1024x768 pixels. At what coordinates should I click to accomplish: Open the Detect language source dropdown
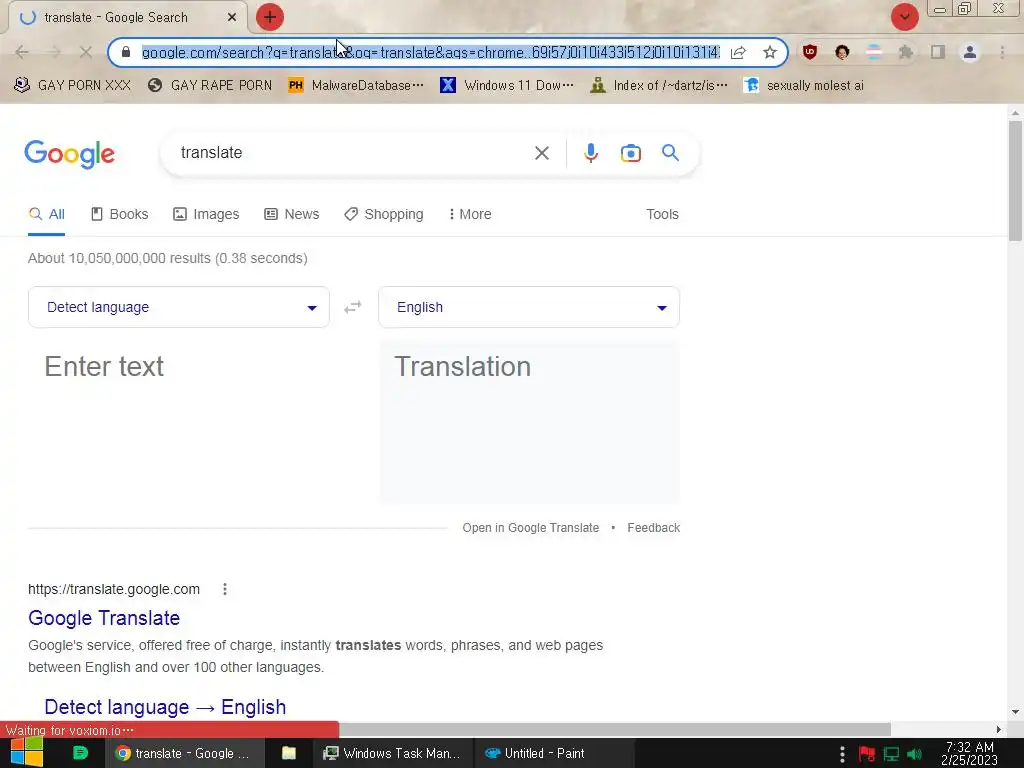pyautogui.click(x=179, y=307)
